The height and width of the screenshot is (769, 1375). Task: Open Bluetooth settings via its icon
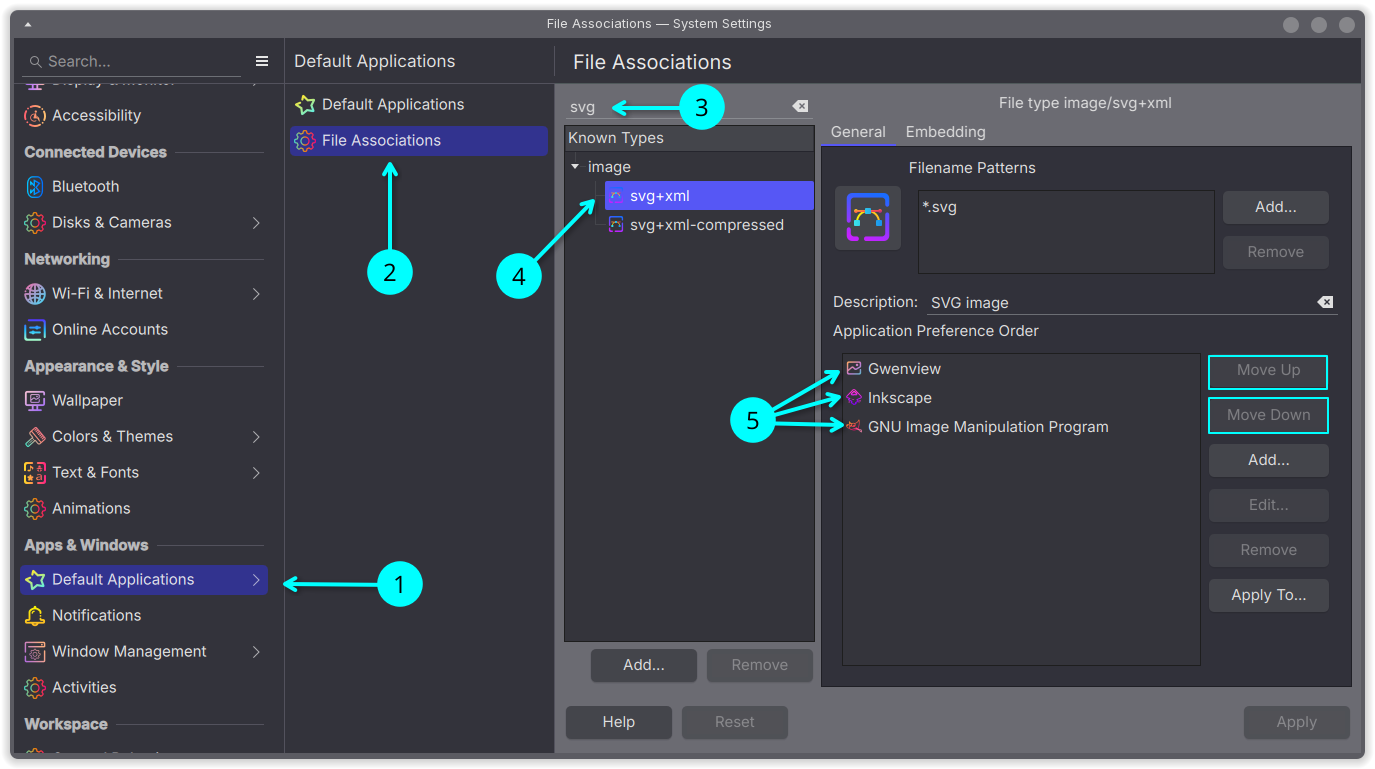coord(35,187)
